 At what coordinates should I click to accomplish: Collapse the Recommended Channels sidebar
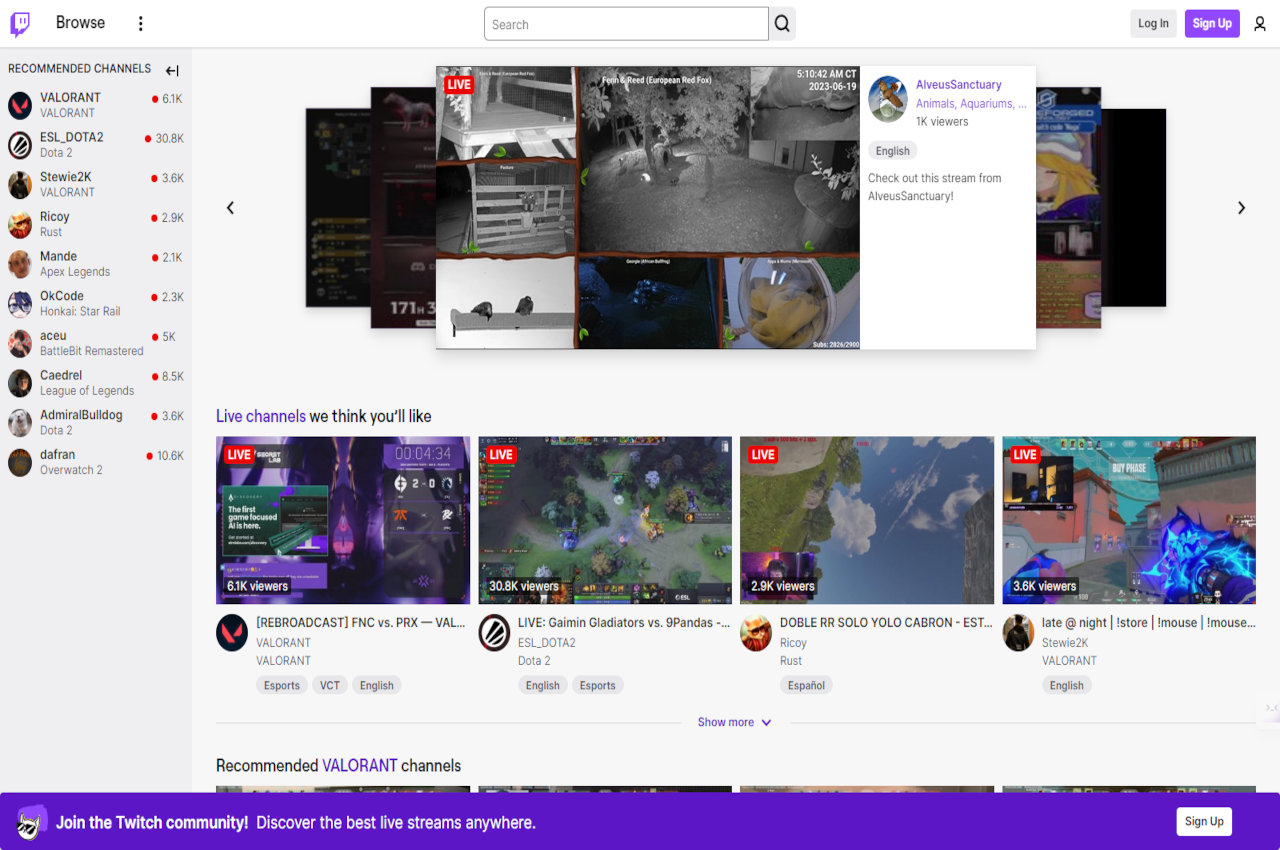171,70
